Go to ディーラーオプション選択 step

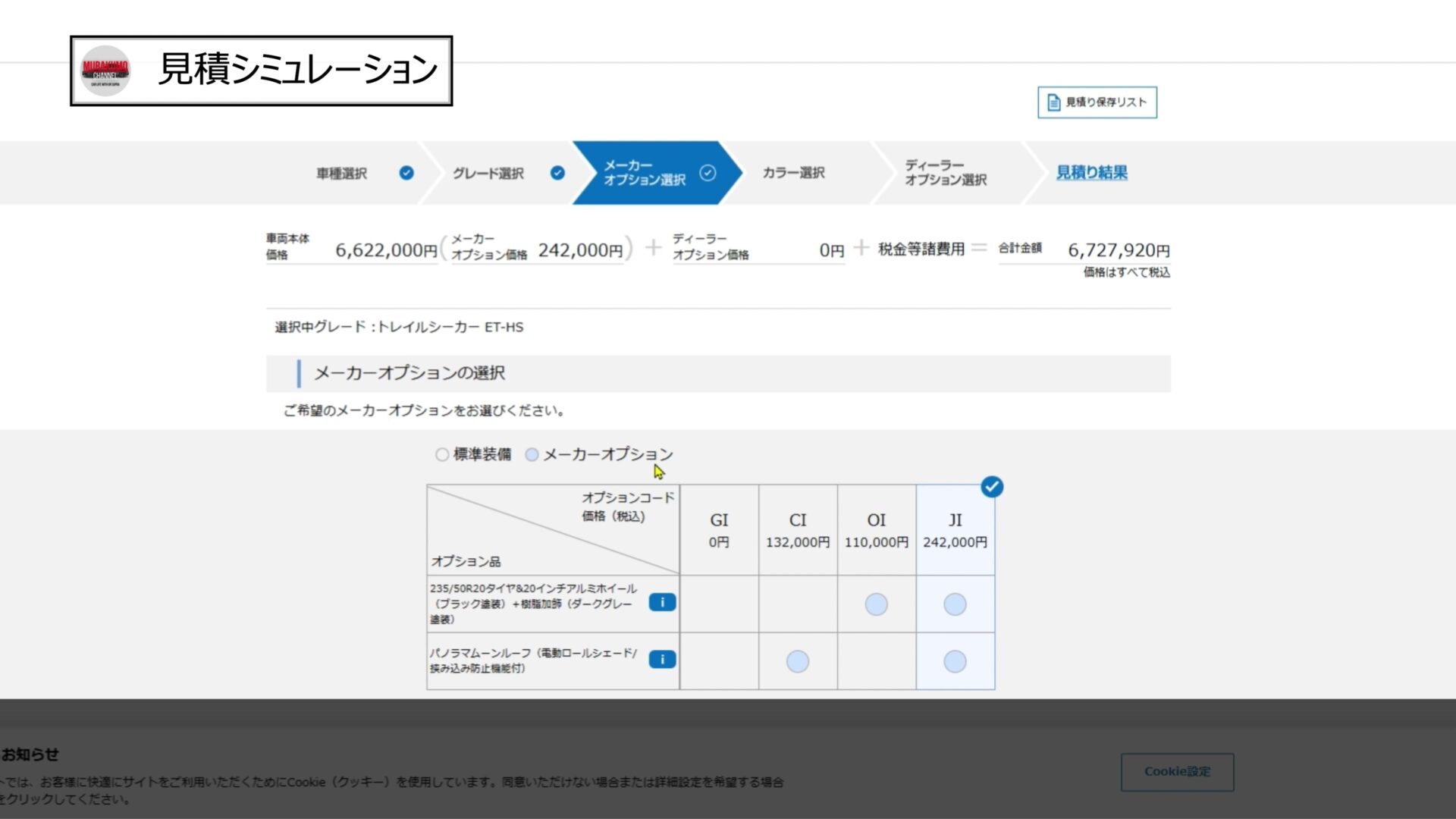(x=945, y=173)
